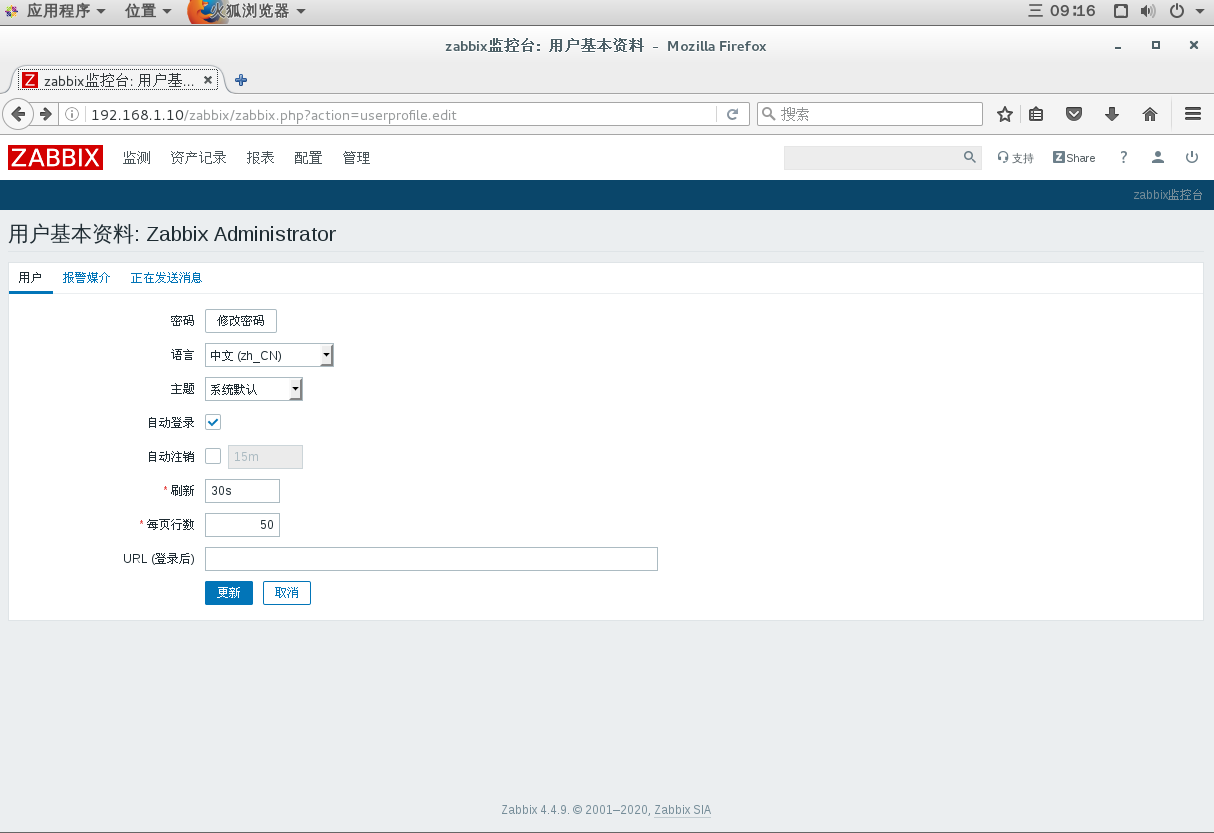
Task: Open 报表 menu
Action: pyautogui.click(x=260, y=158)
